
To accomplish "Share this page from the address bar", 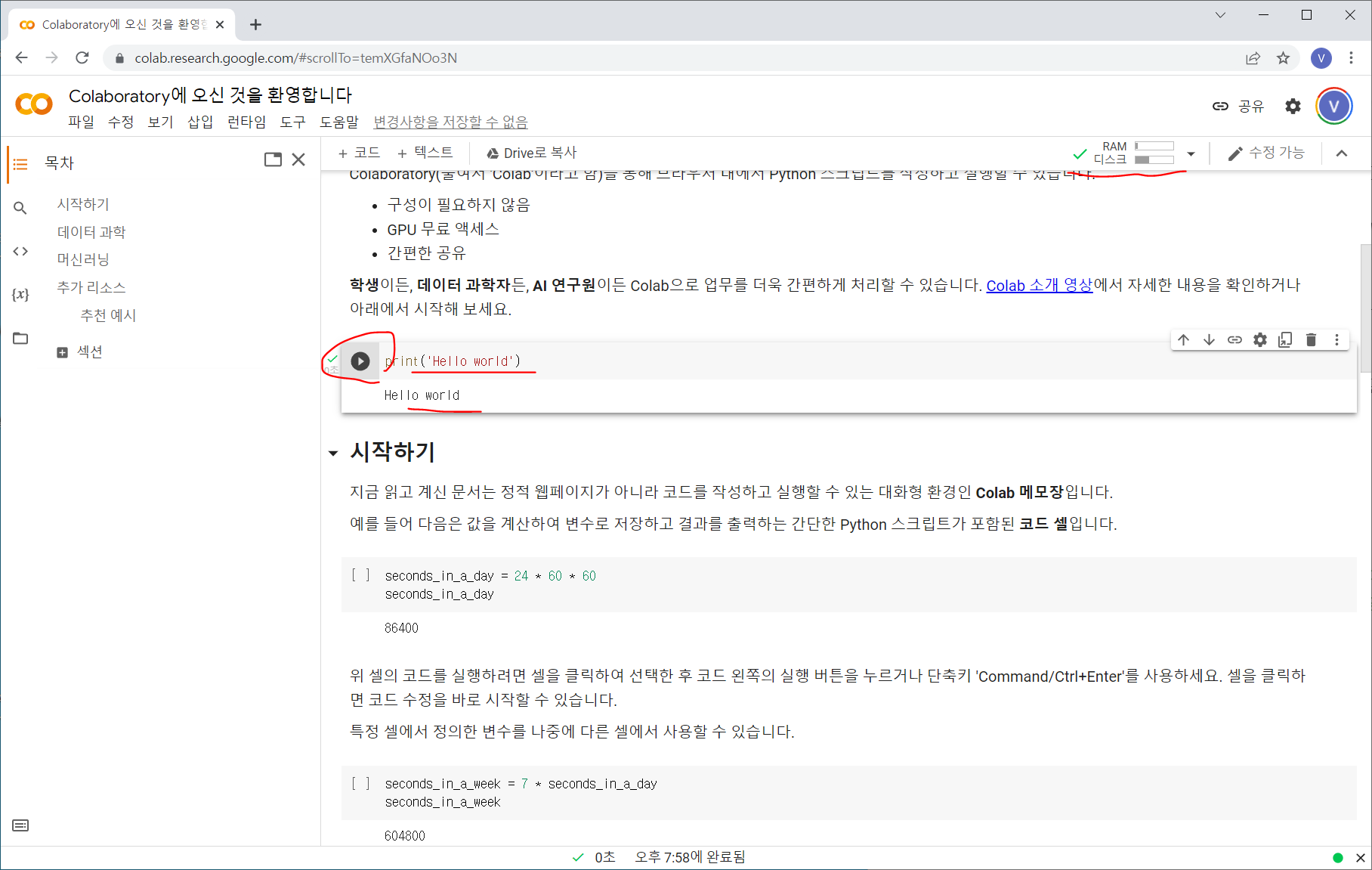I will [1253, 58].
